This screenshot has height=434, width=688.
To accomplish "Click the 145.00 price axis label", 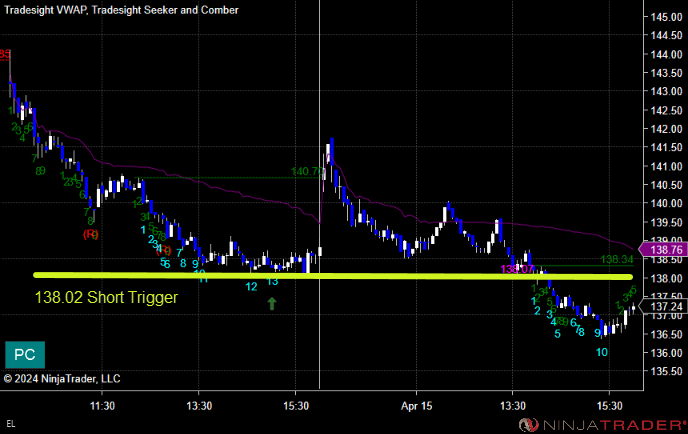I will pos(666,17).
